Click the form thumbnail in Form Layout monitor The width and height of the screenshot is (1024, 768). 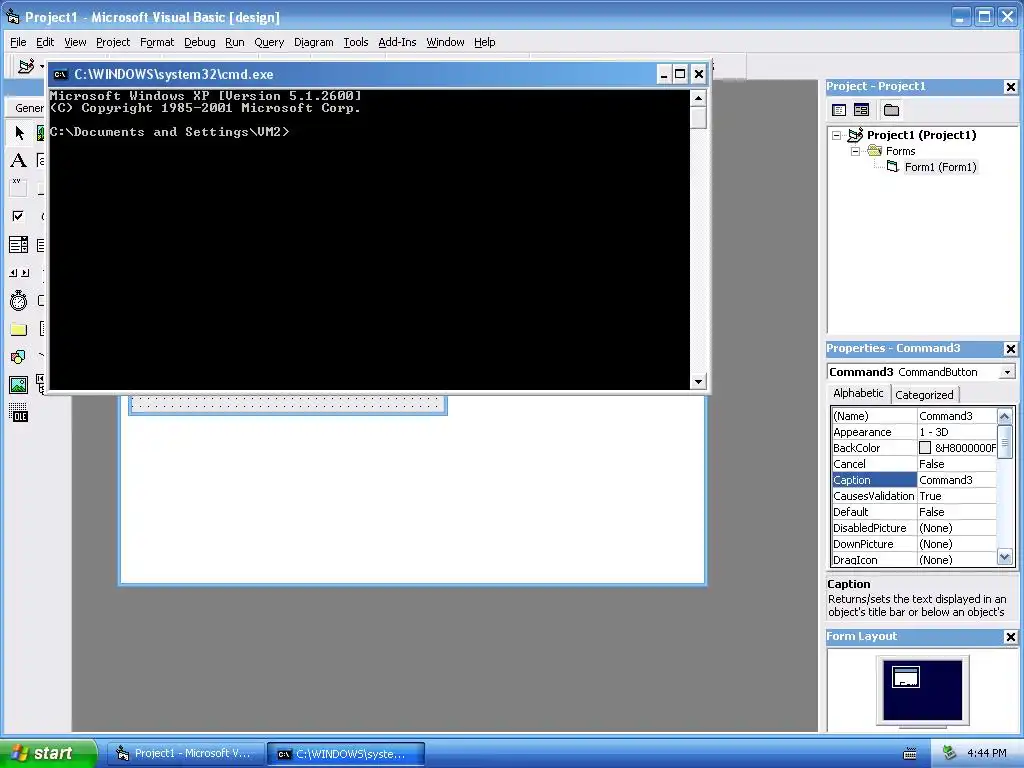[x=906, y=677]
